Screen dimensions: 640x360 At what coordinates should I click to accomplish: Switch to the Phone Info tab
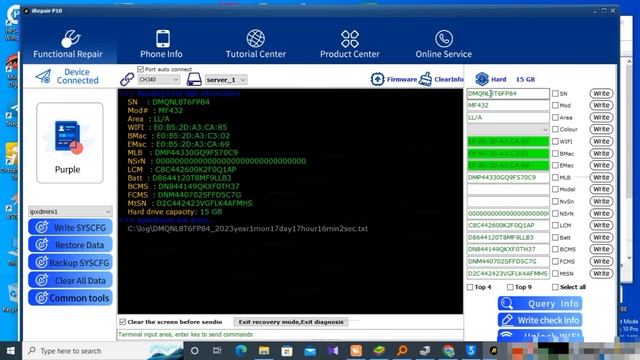(162, 44)
